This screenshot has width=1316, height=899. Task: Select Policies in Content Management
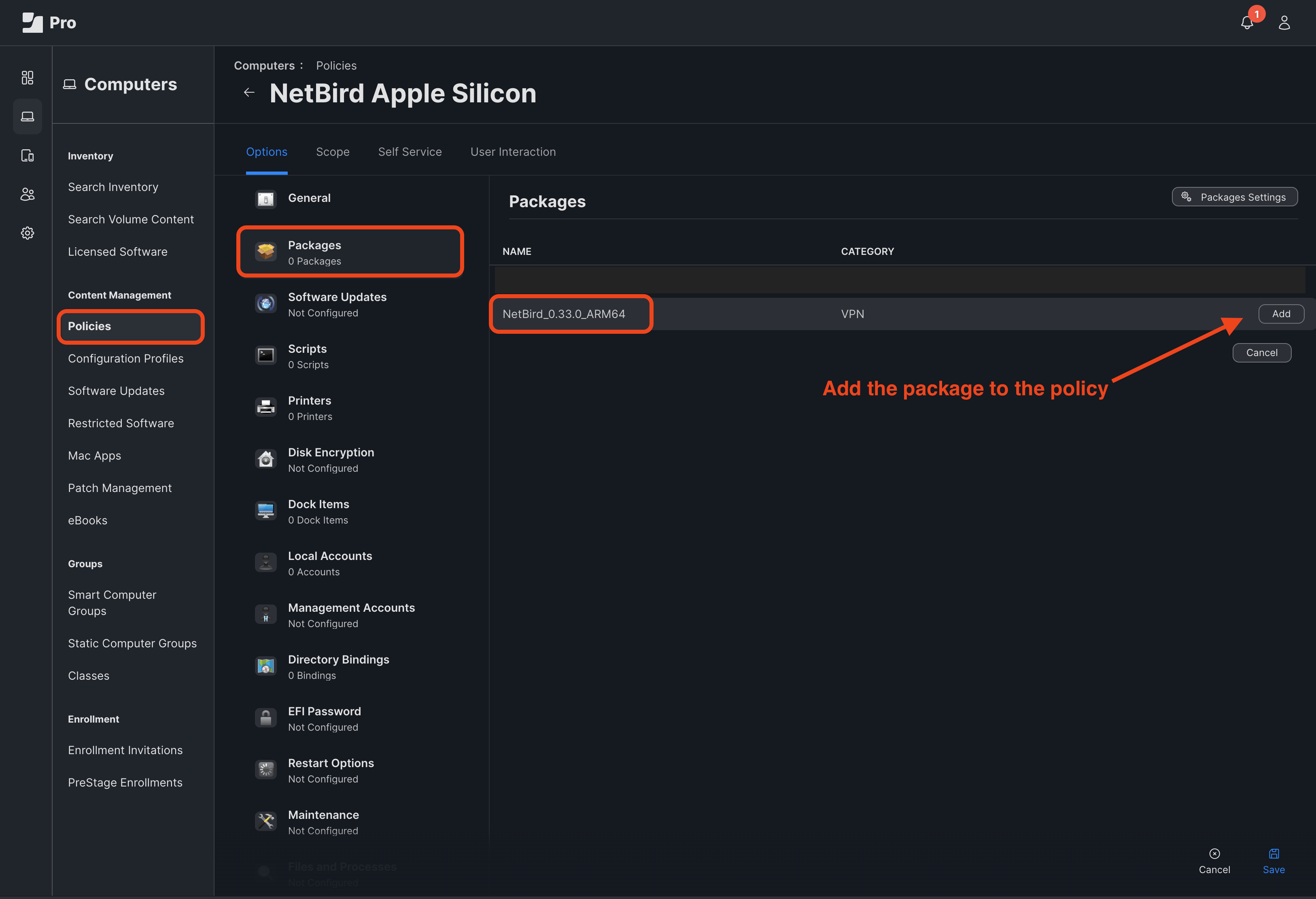89,325
